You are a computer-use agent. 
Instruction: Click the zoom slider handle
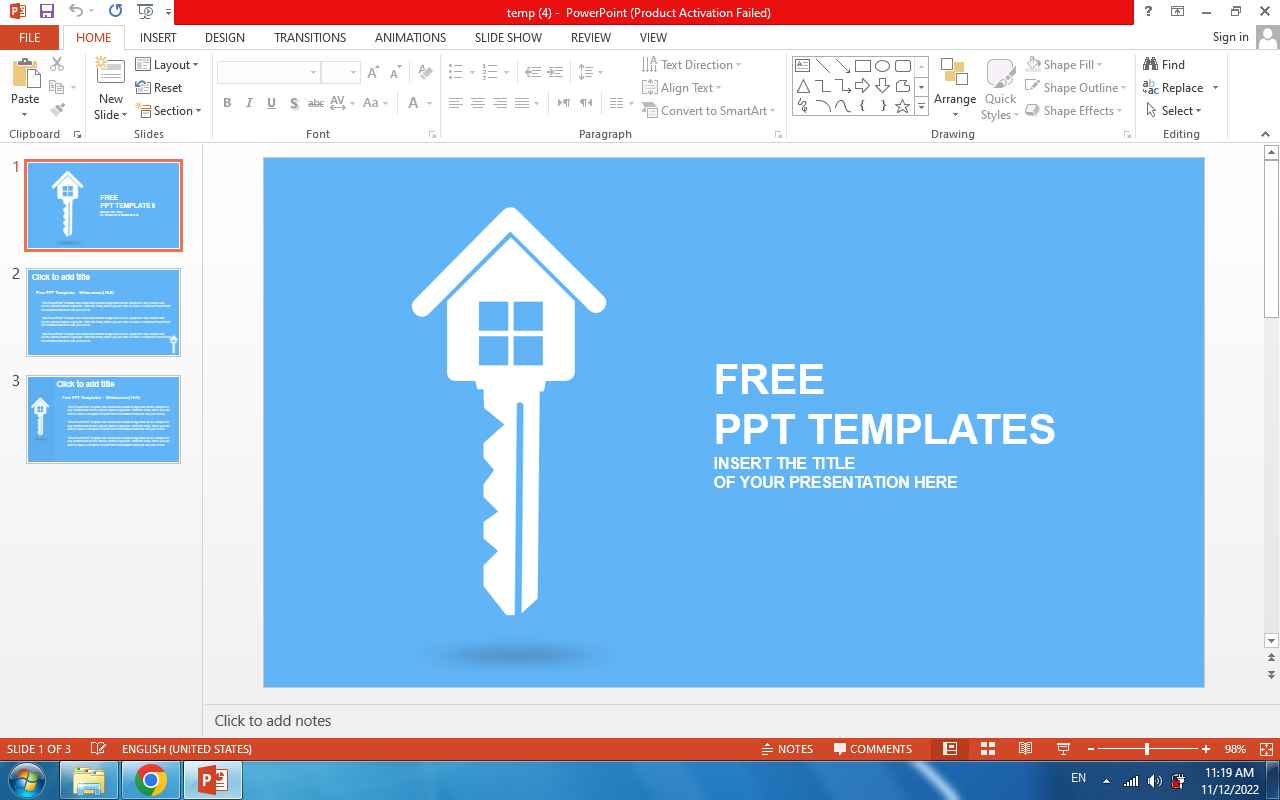pos(1147,749)
